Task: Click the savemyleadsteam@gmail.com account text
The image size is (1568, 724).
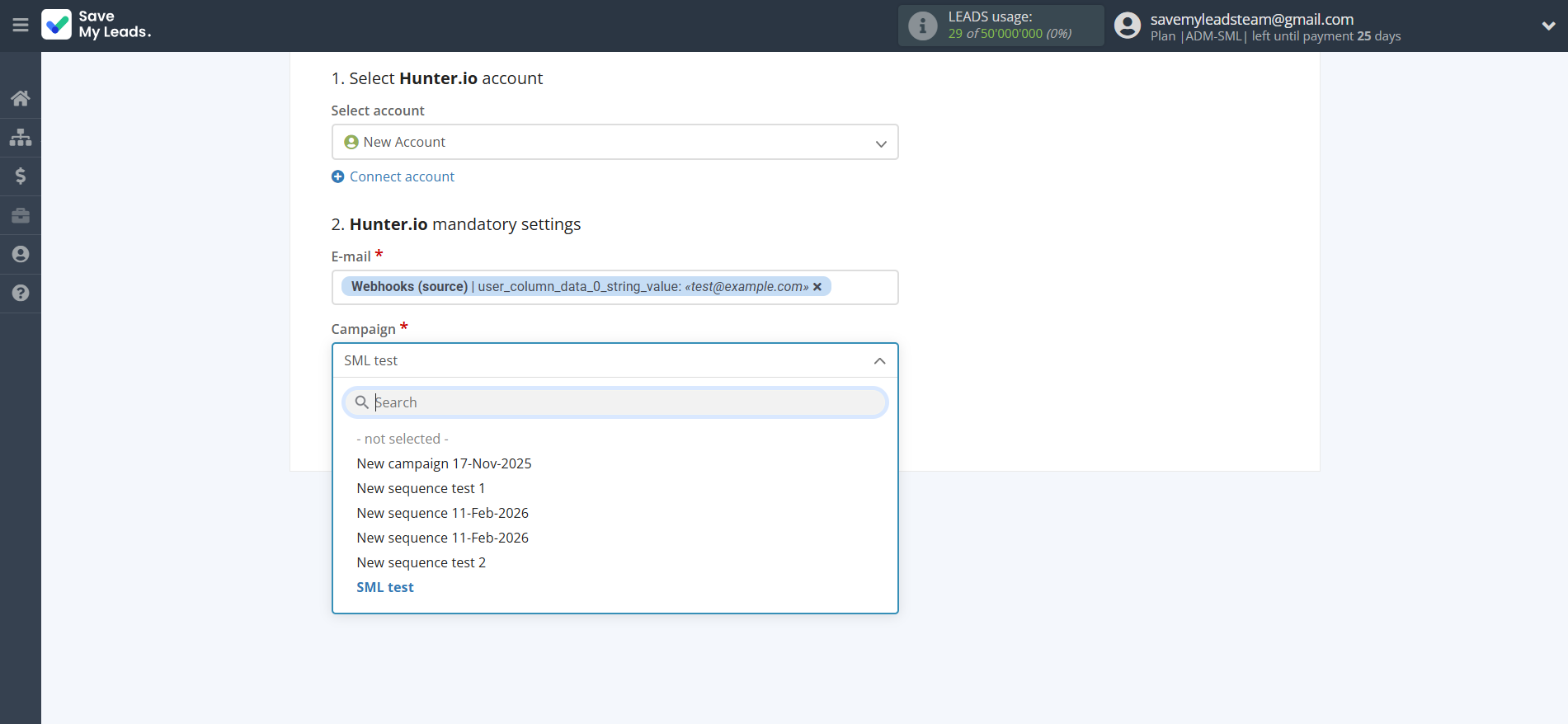Action: coord(1251,19)
